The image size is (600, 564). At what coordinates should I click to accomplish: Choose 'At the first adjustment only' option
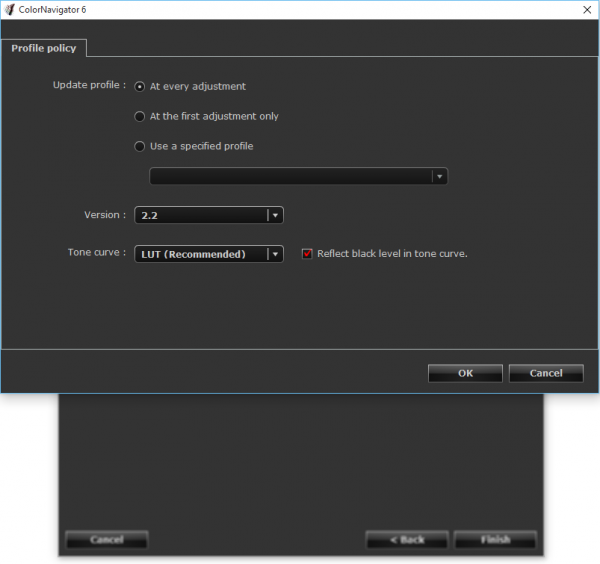point(140,116)
